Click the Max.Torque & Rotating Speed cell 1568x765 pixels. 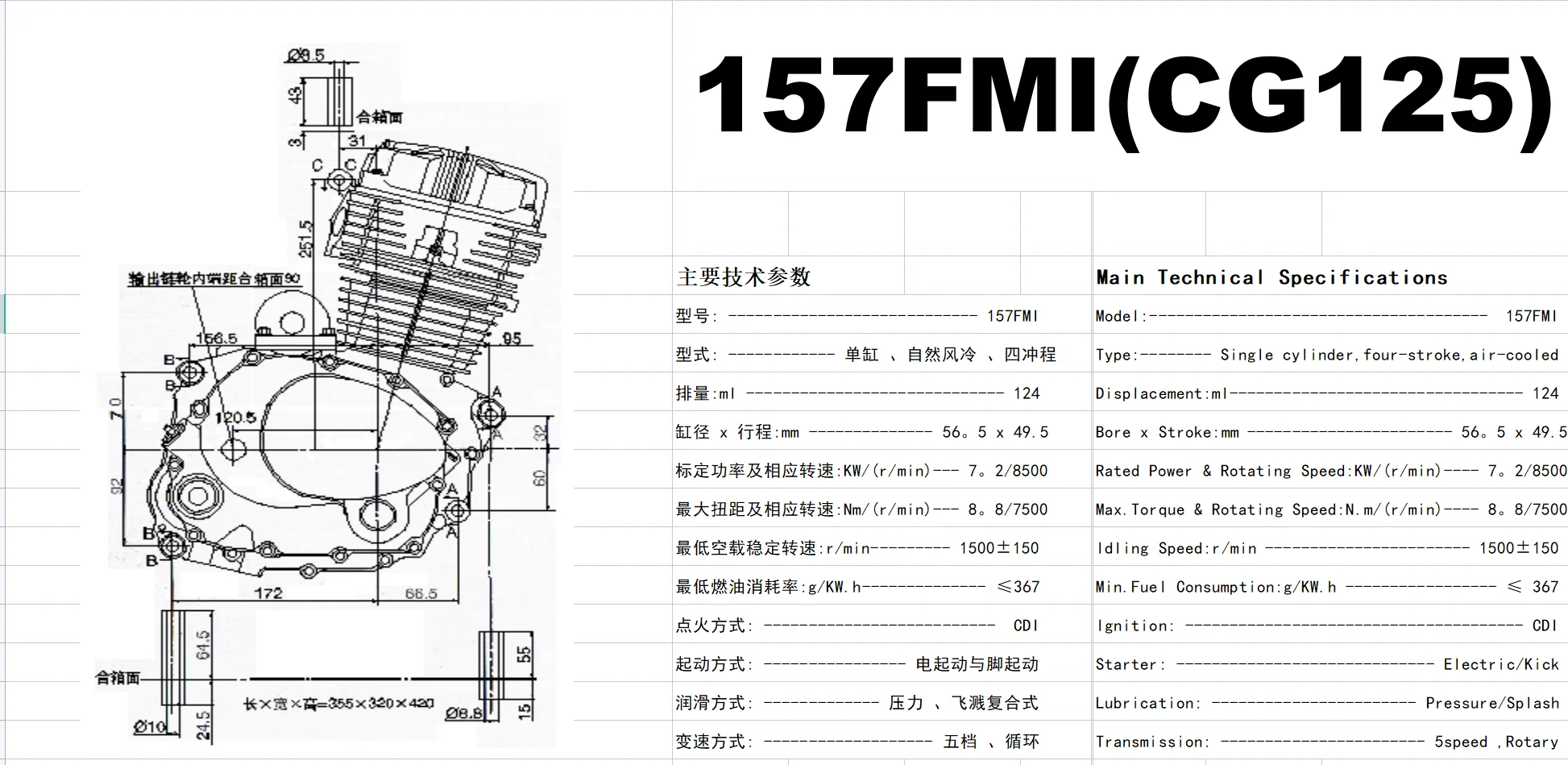click(1330, 508)
